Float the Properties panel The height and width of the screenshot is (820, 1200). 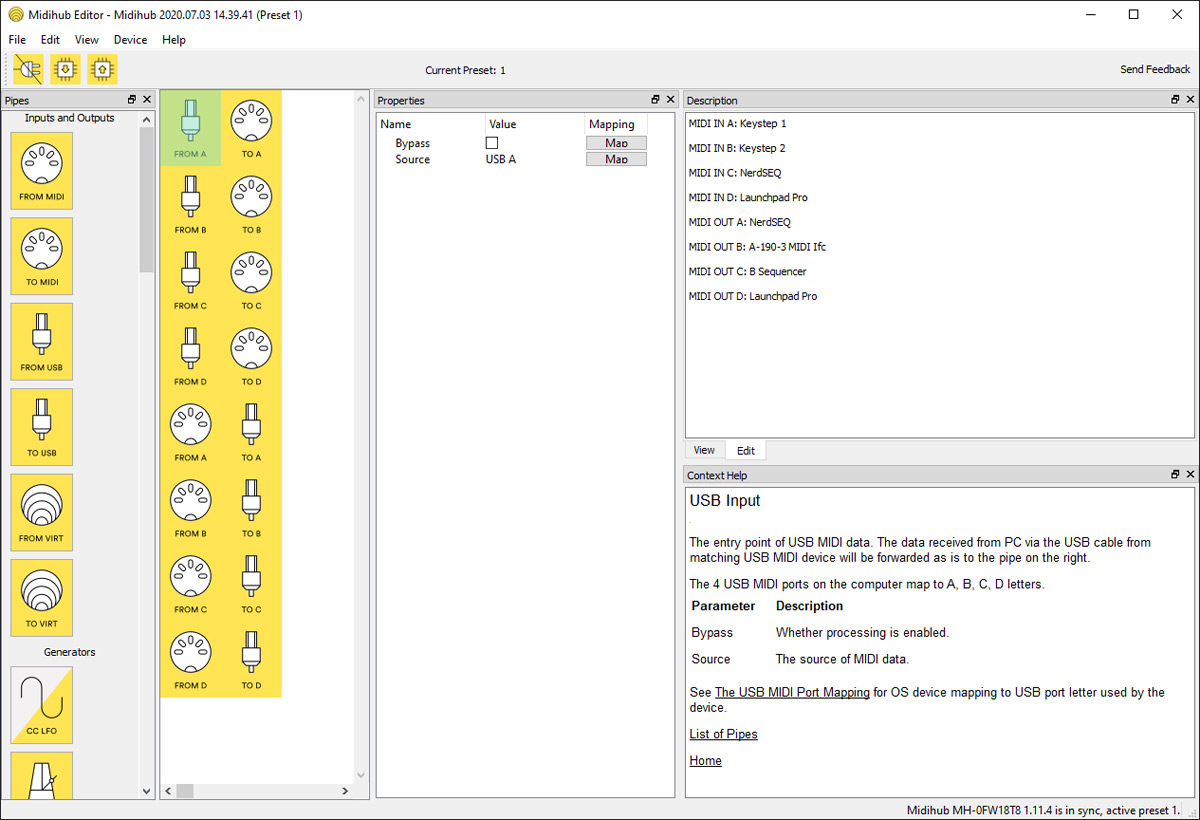(655, 100)
